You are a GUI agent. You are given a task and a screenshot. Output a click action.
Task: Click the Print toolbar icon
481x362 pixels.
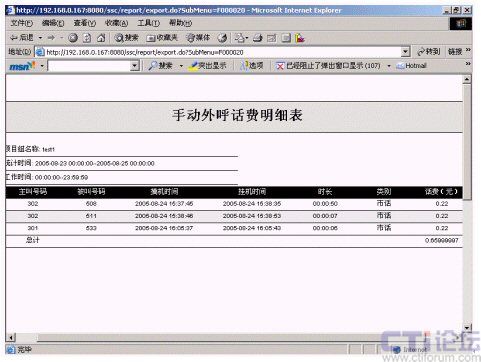pyautogui.click(x=257, y=38)
